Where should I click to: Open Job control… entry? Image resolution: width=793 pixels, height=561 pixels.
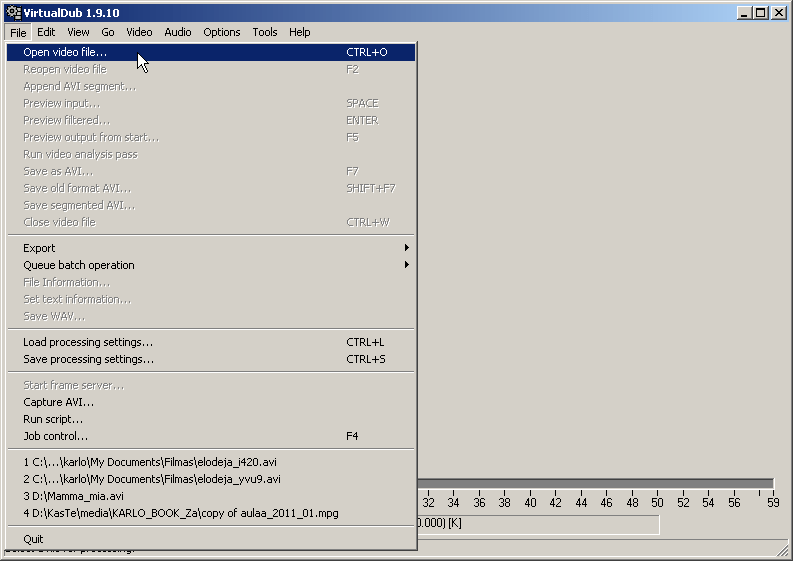coord(211,436)
